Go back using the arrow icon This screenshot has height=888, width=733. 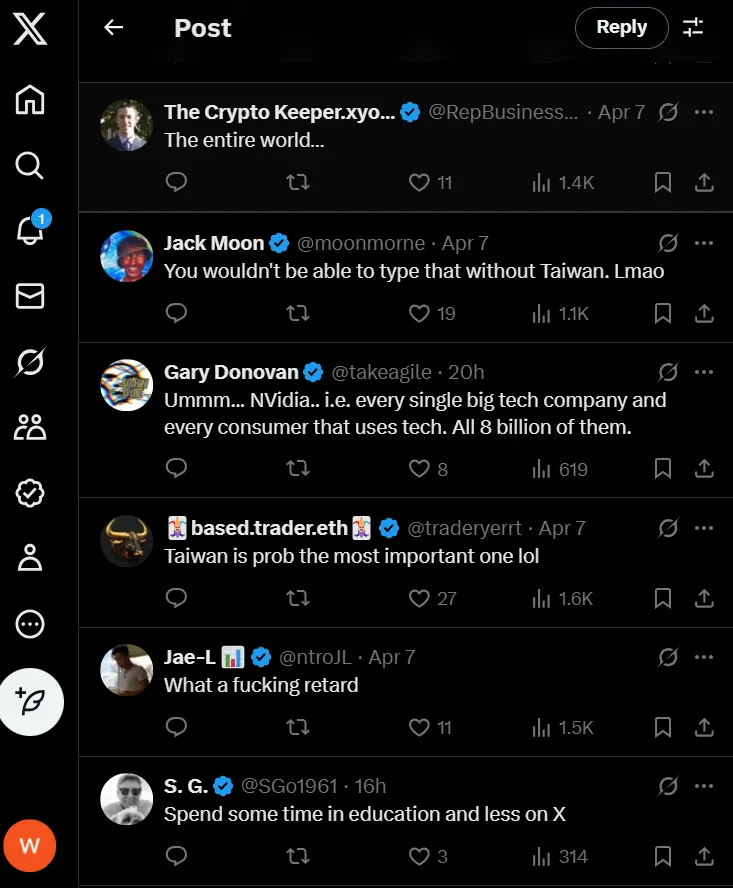pyautogui.click(x=114, y=28)
